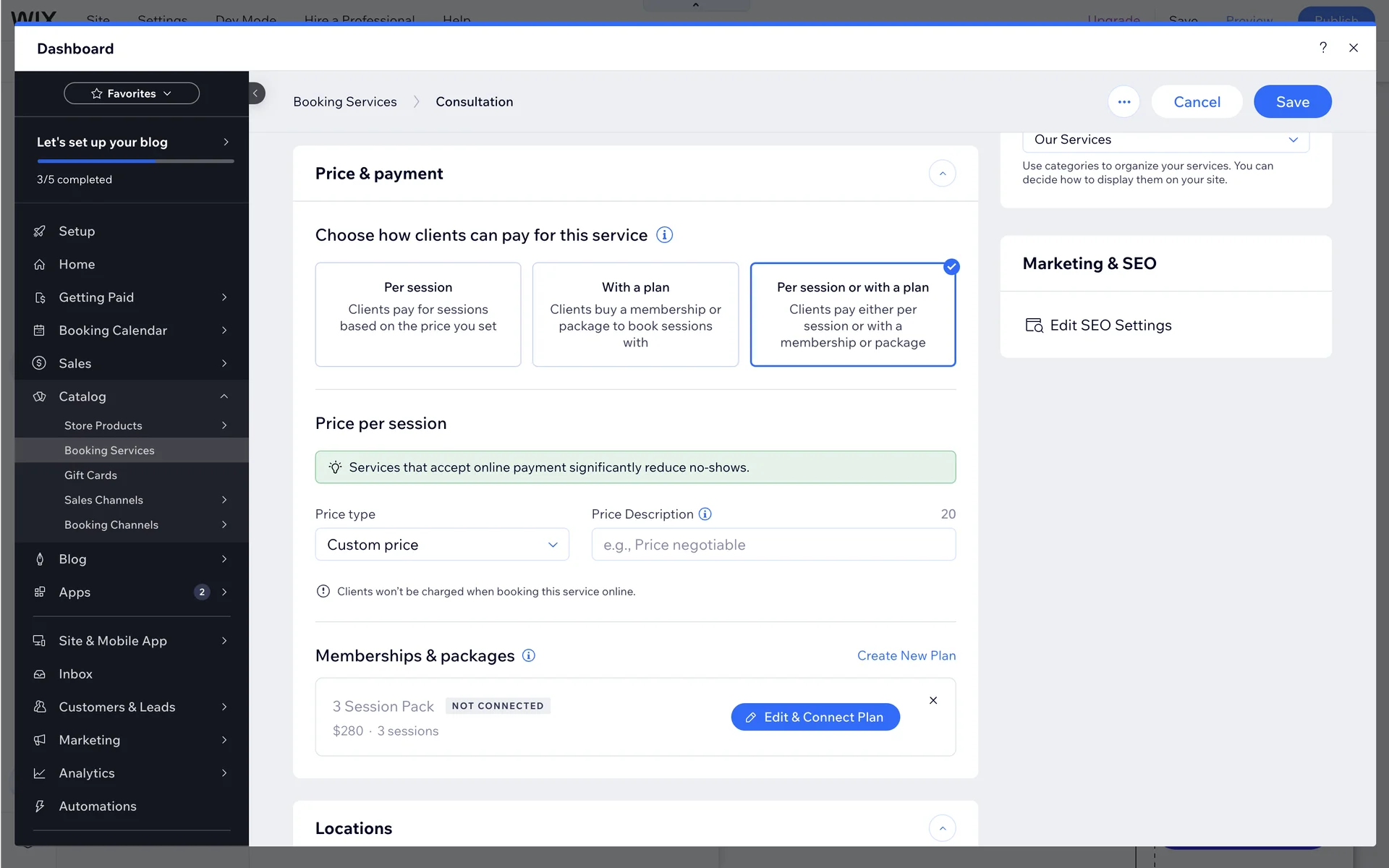The image size is (1389, 868).
Task: Click the Price Description input field
Action: click(773, 545)
